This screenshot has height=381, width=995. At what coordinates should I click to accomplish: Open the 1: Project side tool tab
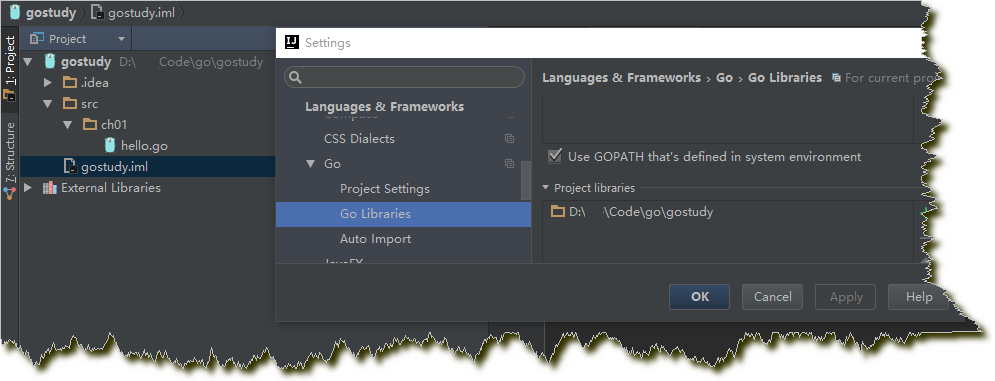click(10, 68)
